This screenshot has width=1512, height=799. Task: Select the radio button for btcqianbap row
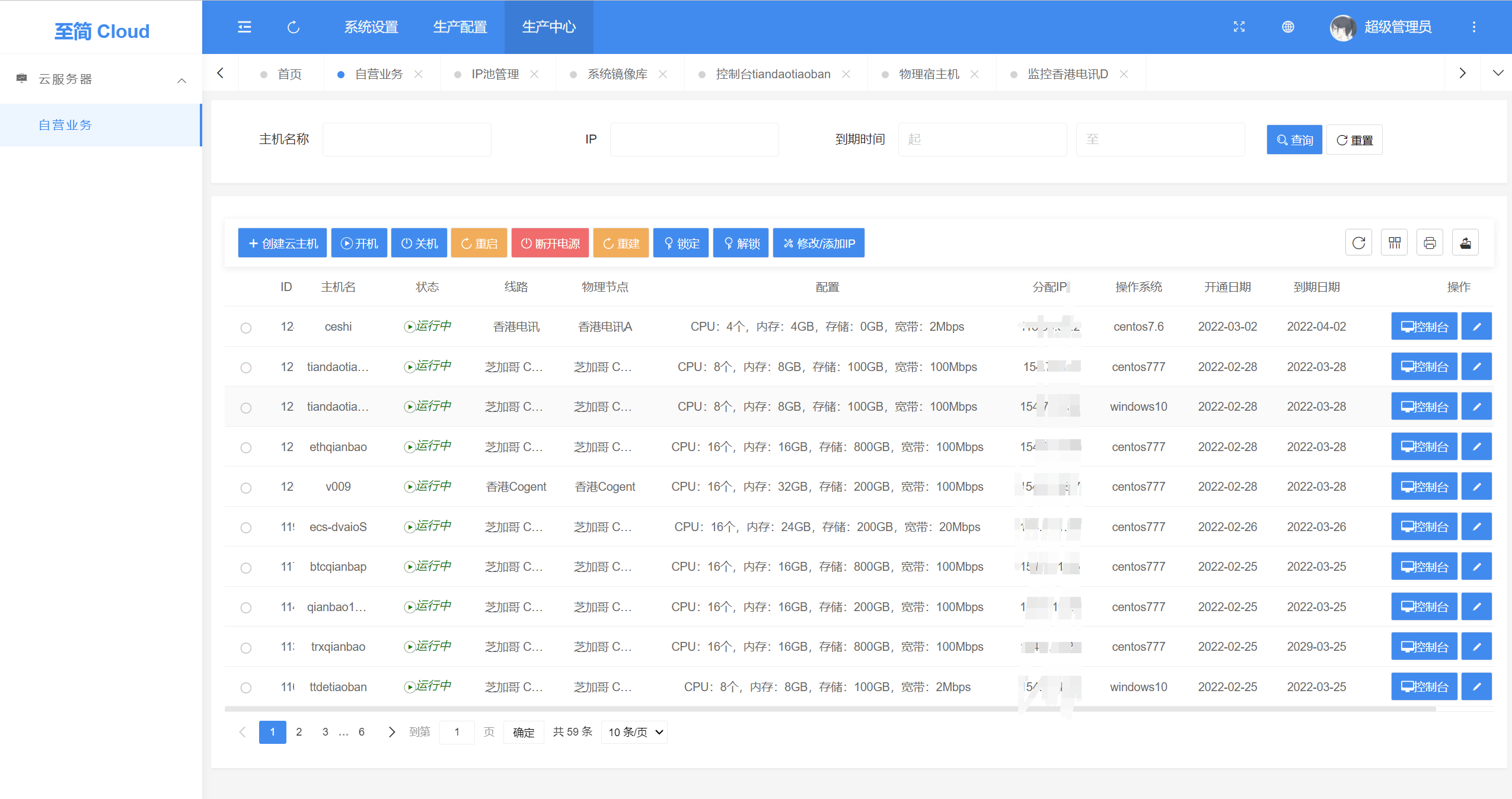click(x=246, y=568)
